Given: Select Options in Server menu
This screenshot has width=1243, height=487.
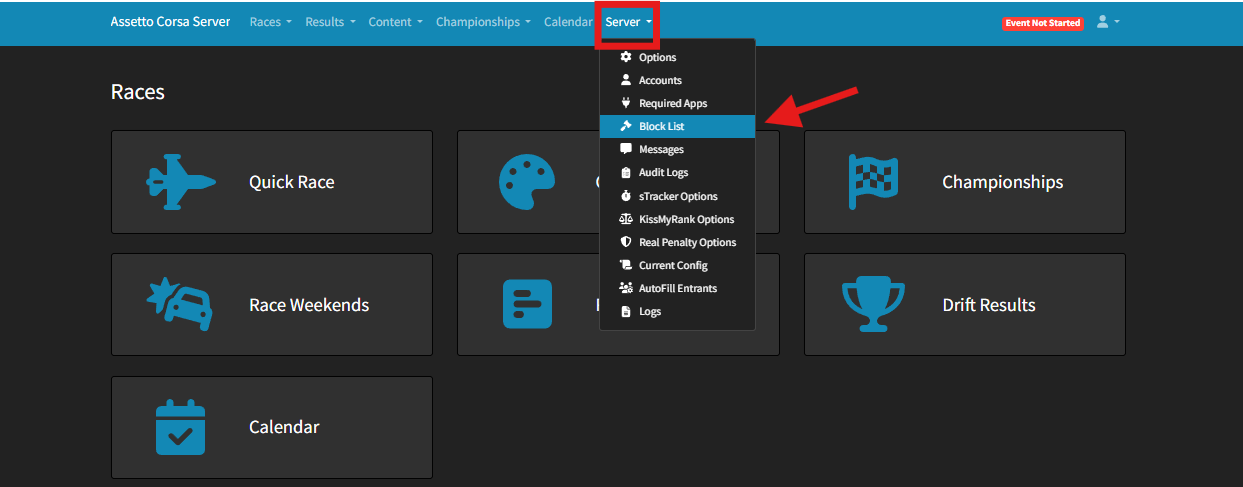Looking at the screenshot, I should [x=677, y=58].
